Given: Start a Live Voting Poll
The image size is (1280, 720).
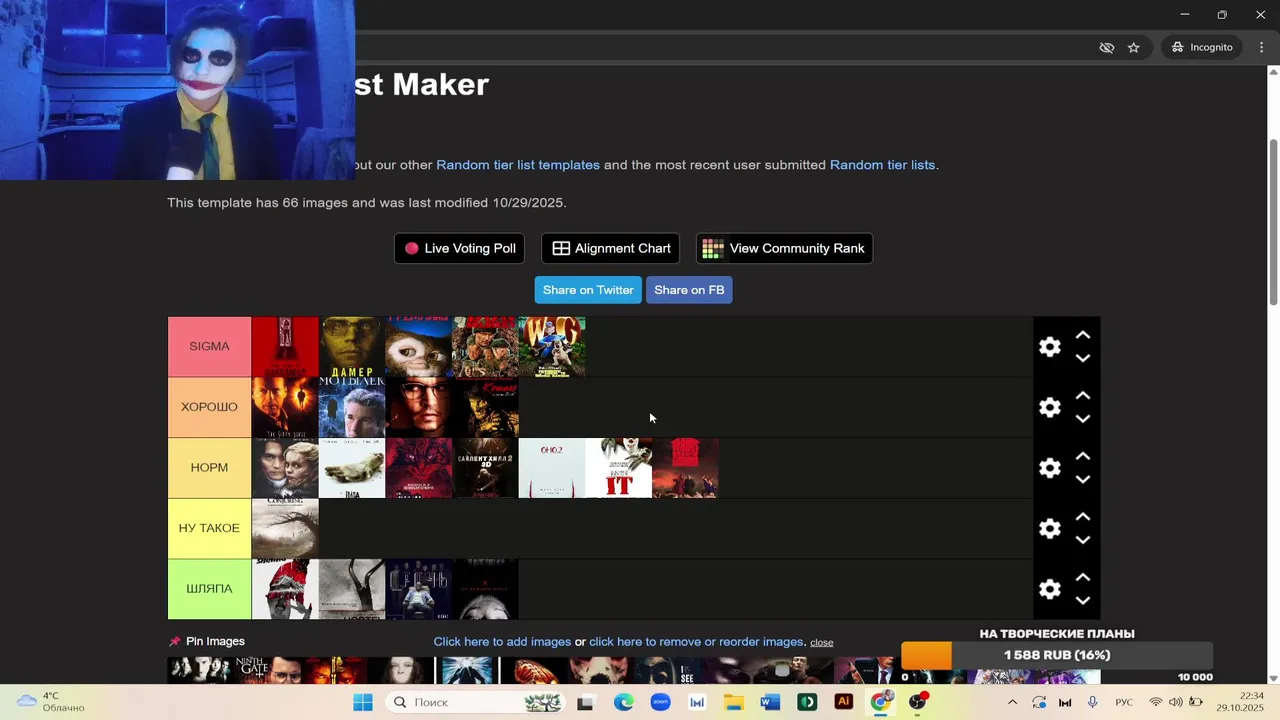Looking at the screenshot, I should click(460, 248).
